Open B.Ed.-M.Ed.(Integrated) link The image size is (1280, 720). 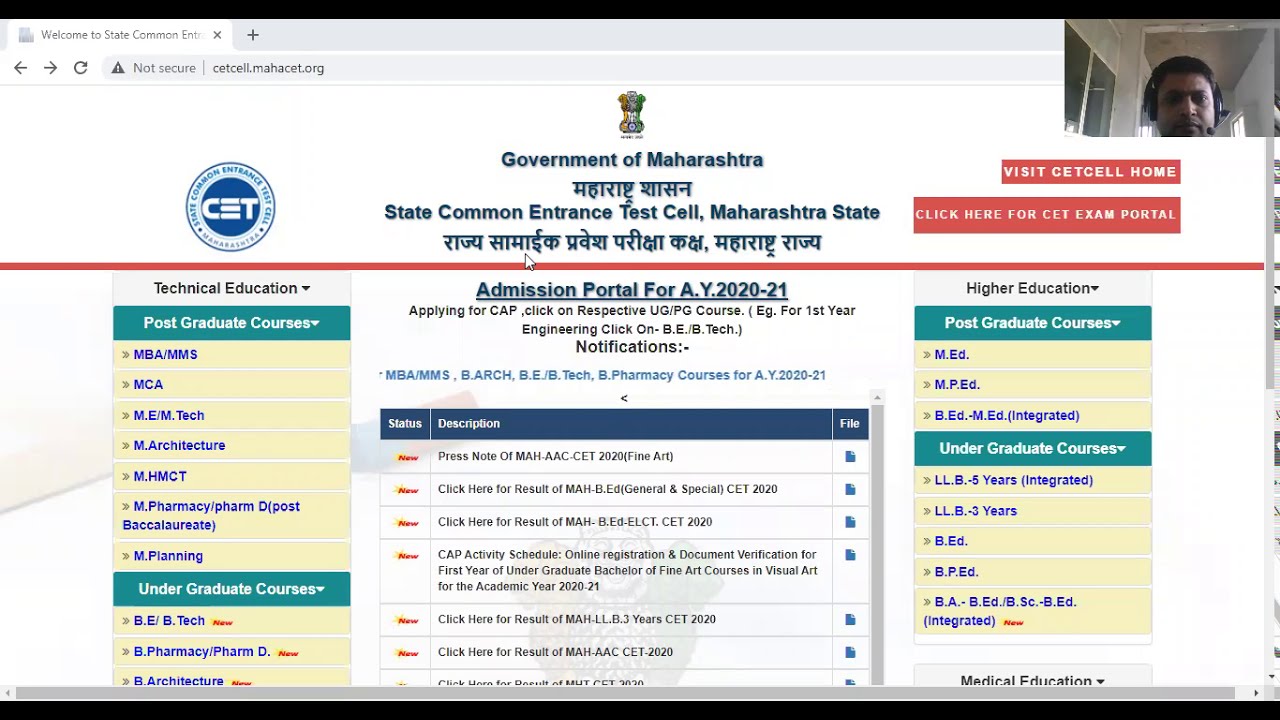1007,416
